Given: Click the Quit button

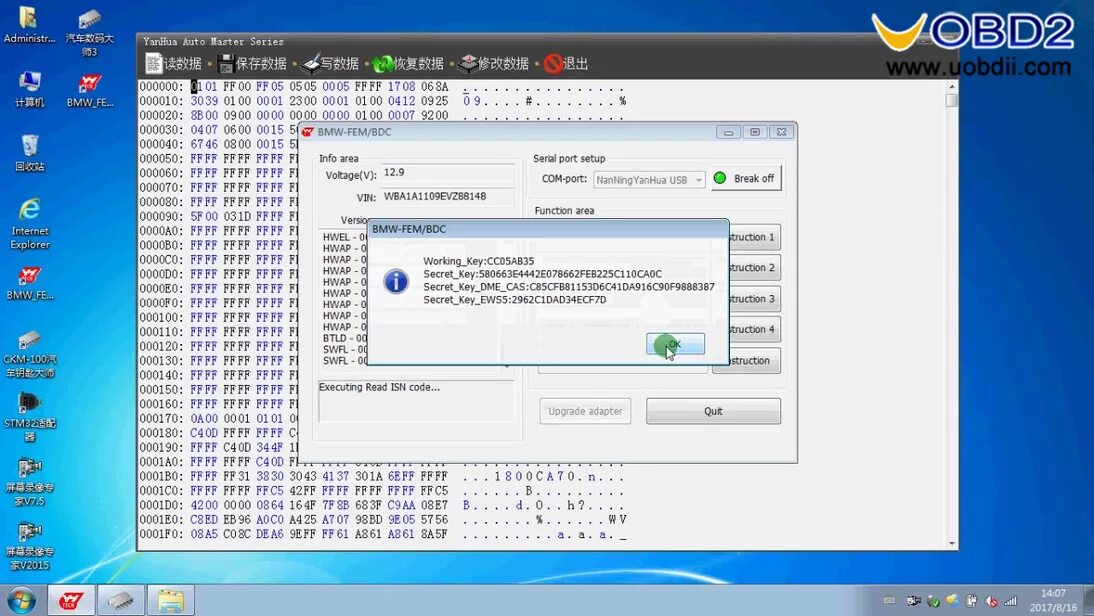Looking at the screenshot, I should point(713,411).
